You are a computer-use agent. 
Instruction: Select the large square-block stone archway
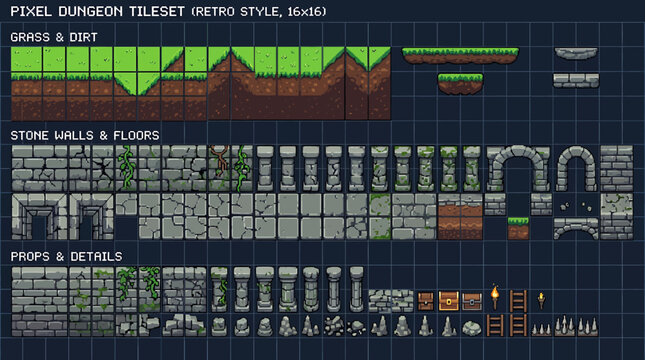tap(518, 168)
